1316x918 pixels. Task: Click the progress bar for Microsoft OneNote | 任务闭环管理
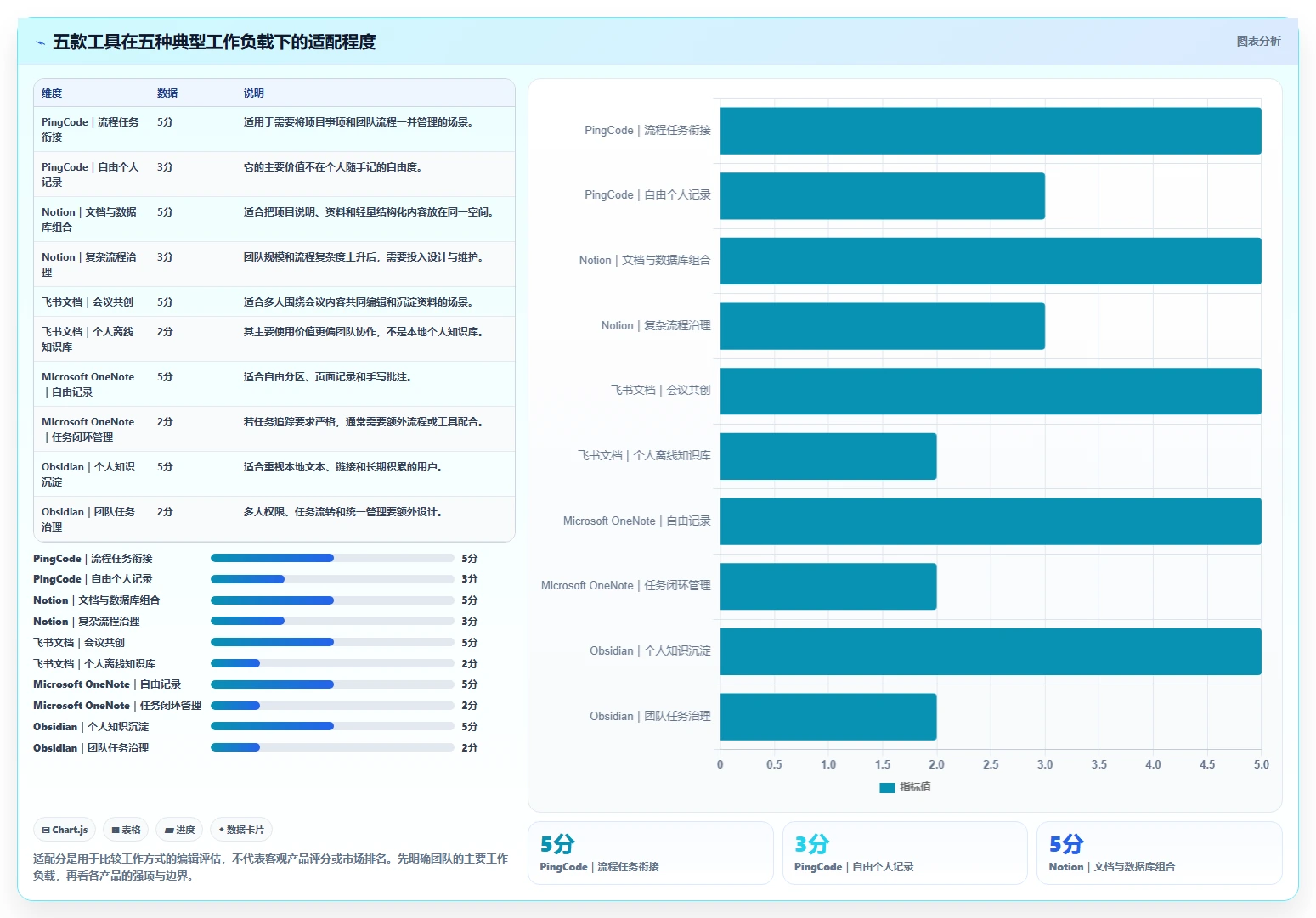(332, 706)
